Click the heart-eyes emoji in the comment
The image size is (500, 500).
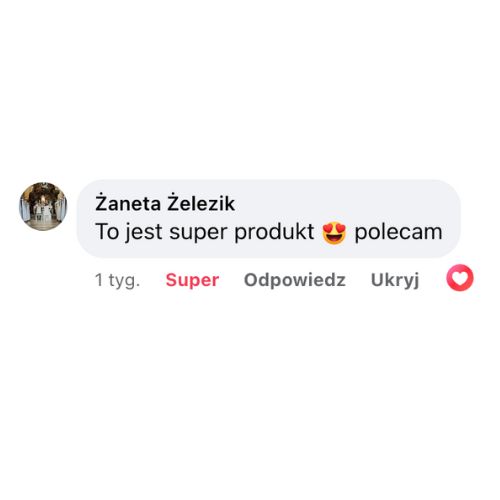click(x=334, y=233)
